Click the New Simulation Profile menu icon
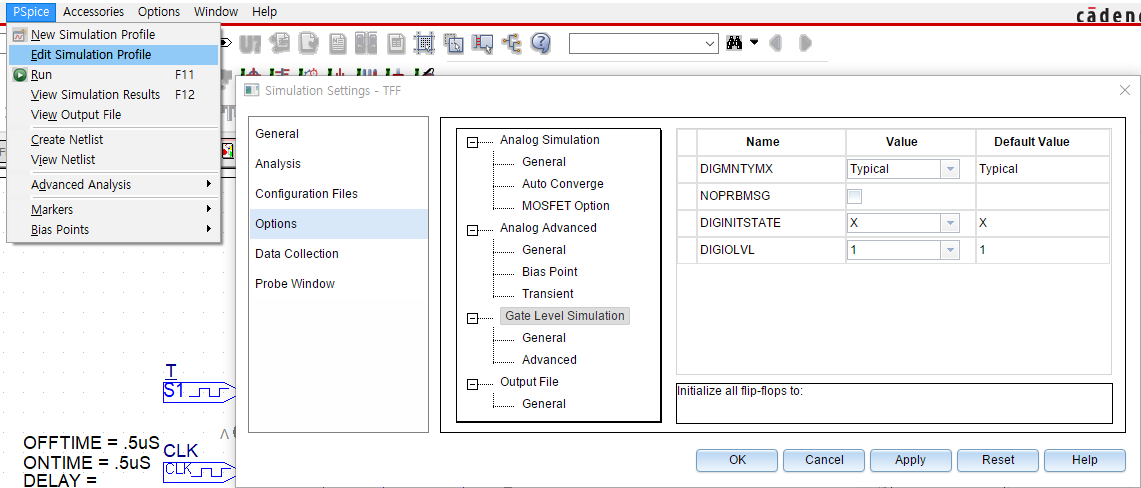 click(20, 34)
